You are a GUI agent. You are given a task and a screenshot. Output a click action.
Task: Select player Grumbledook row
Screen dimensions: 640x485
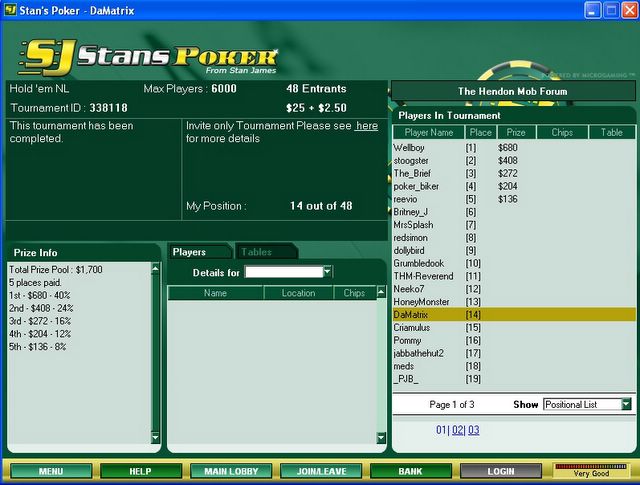click(x=514, y=263)
